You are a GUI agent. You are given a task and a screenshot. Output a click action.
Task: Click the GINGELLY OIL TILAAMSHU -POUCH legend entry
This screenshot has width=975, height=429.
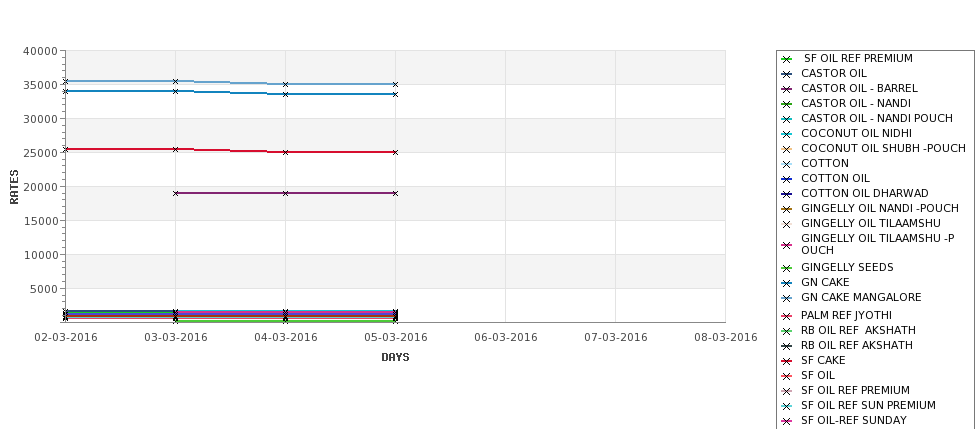coord(868,244)
